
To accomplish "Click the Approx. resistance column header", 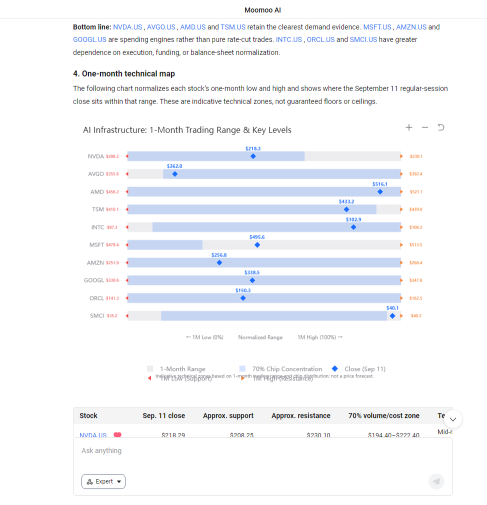I will 301,416.
